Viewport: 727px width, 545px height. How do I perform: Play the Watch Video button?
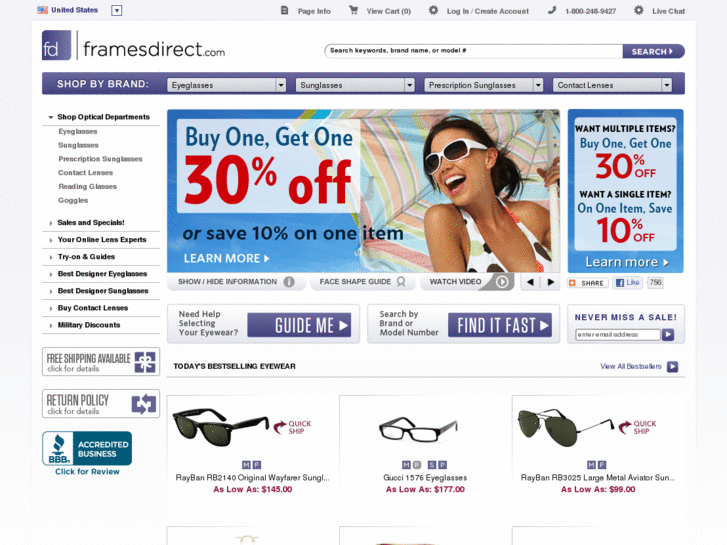click(467, 282)
